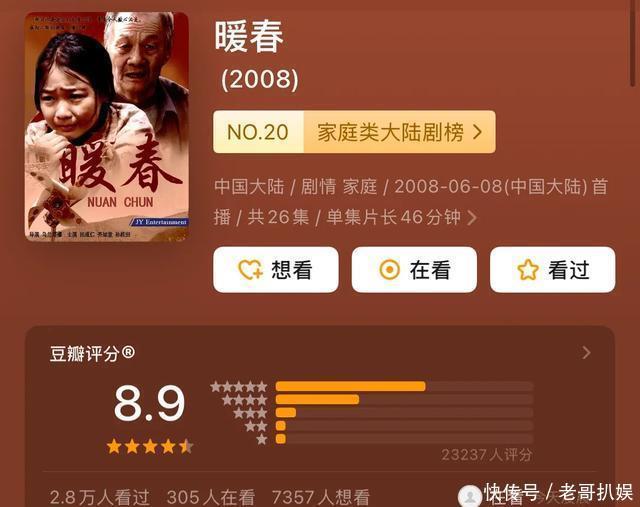Click the five-star rating distribution bar
Viewport: 640px width, 507px height.
(x=404, y=386)
